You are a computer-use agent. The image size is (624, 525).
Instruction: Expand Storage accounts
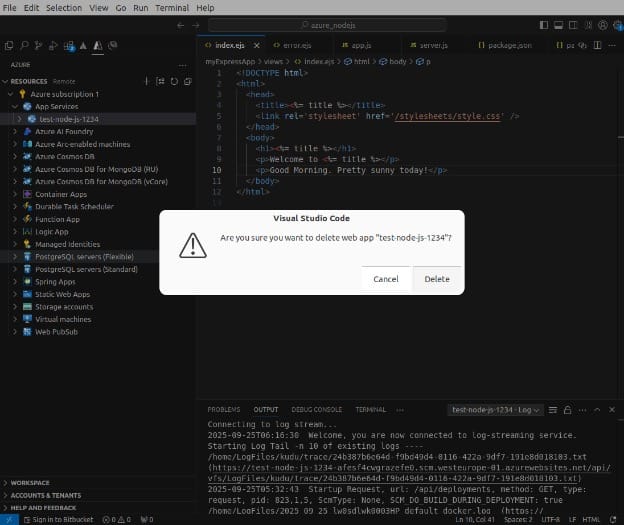[x=15, y=307]
